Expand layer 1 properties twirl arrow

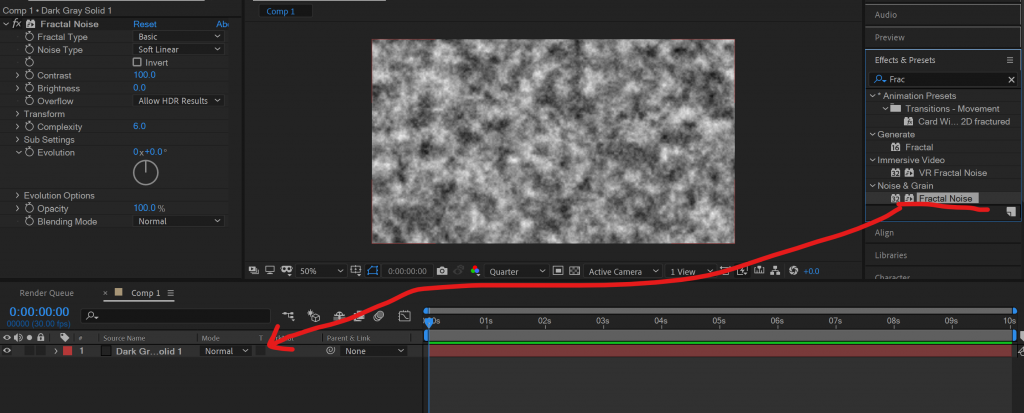click(56, 351)
